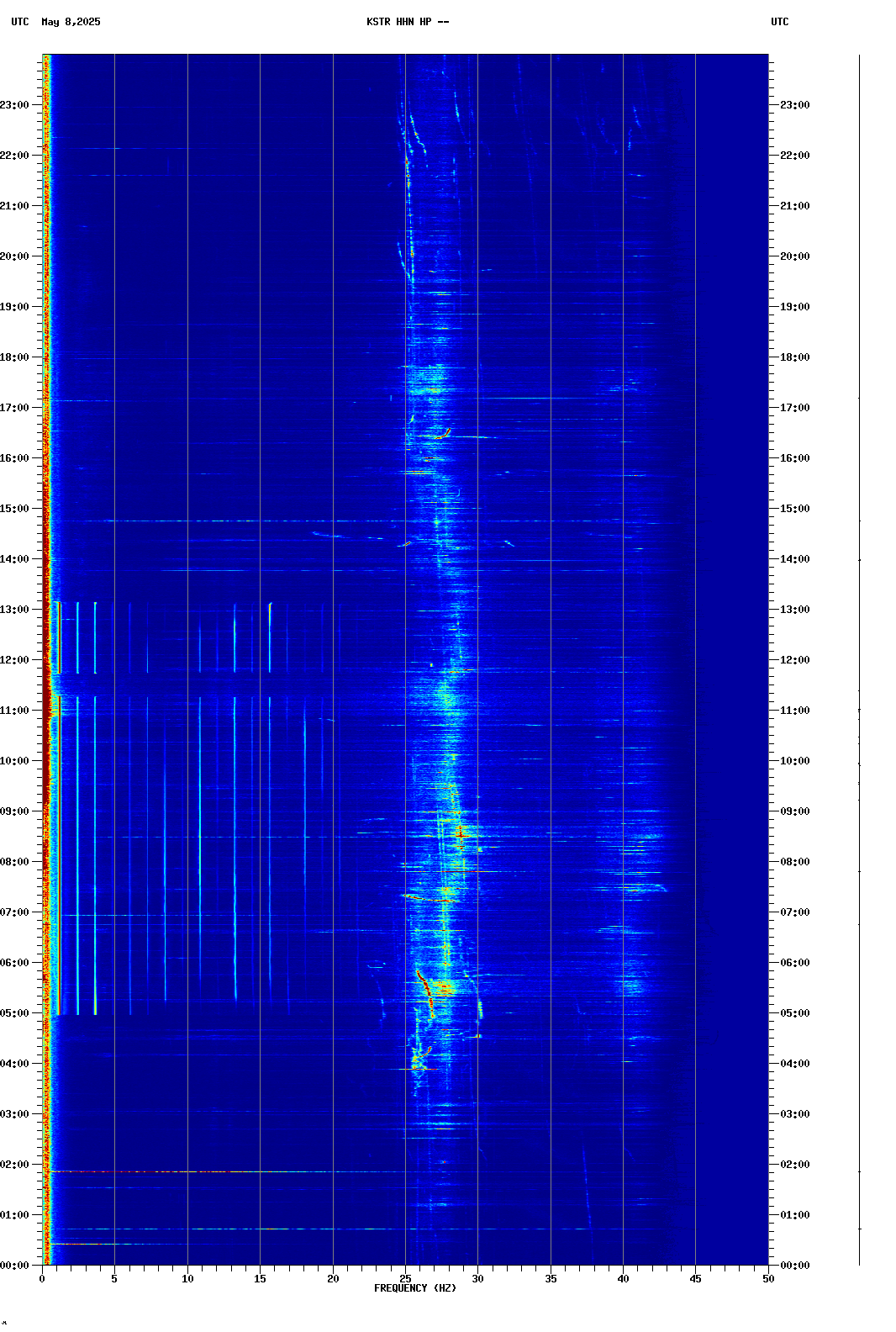
Task: Select the 15 Hz frequency tick label
Action: [x=260, y=1279]
